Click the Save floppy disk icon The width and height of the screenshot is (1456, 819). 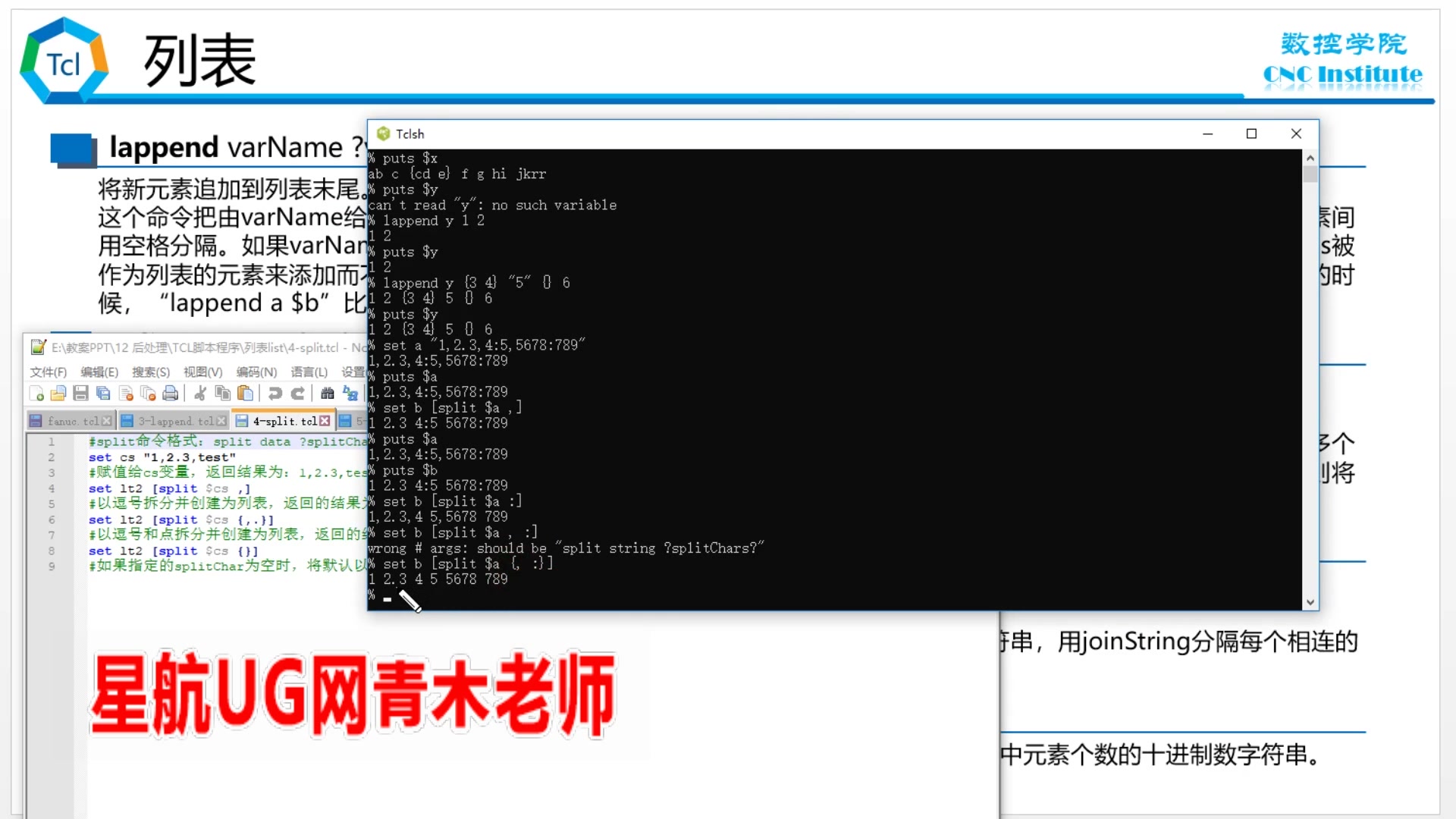point(80,393)
